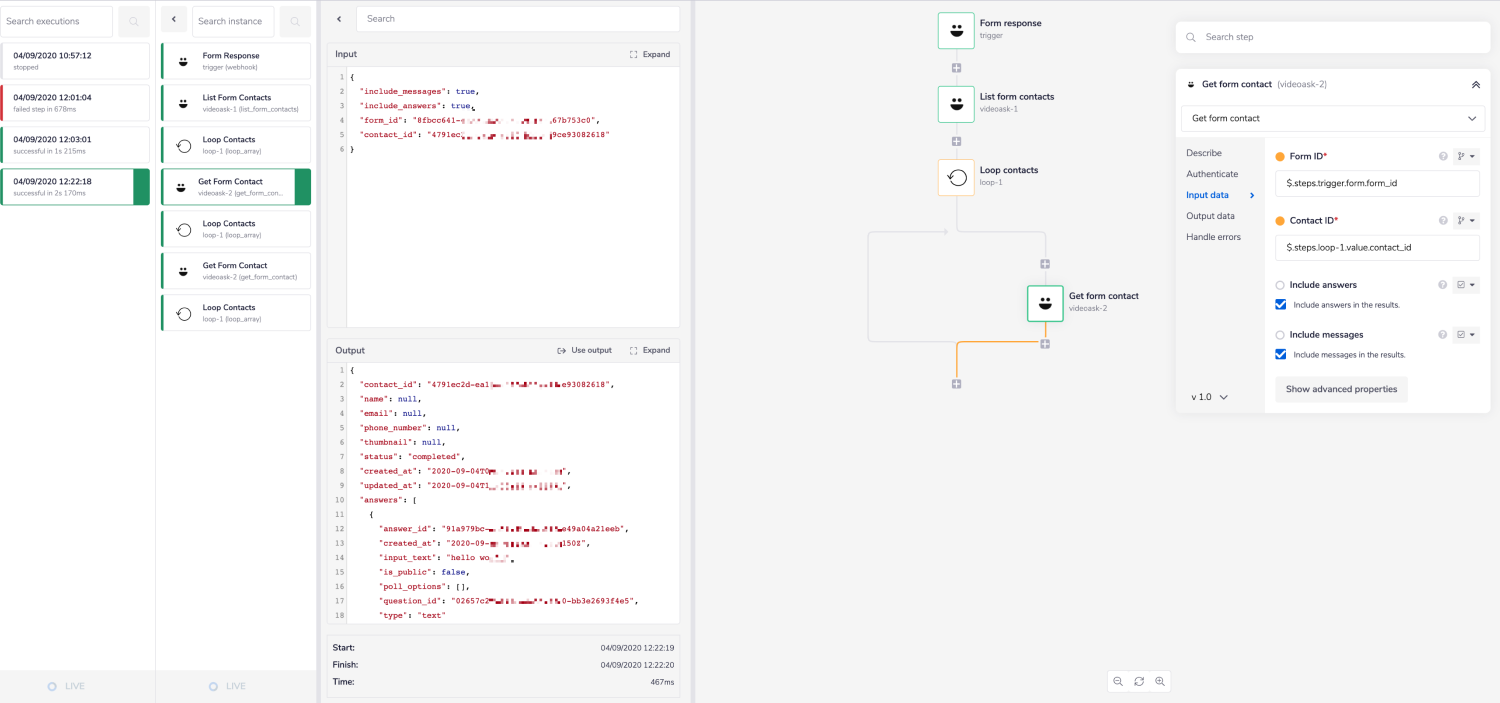Switch to the Output data section

click(x=1210, y=215)
